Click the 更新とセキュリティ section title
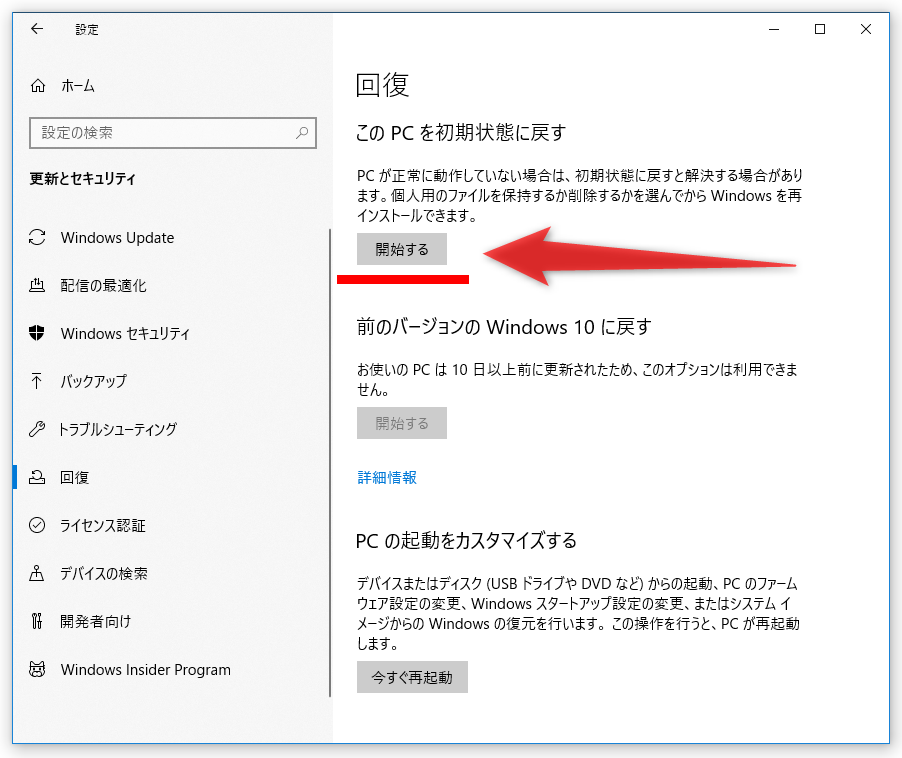The width and height of the screenshot is (902, 758). 83,179
